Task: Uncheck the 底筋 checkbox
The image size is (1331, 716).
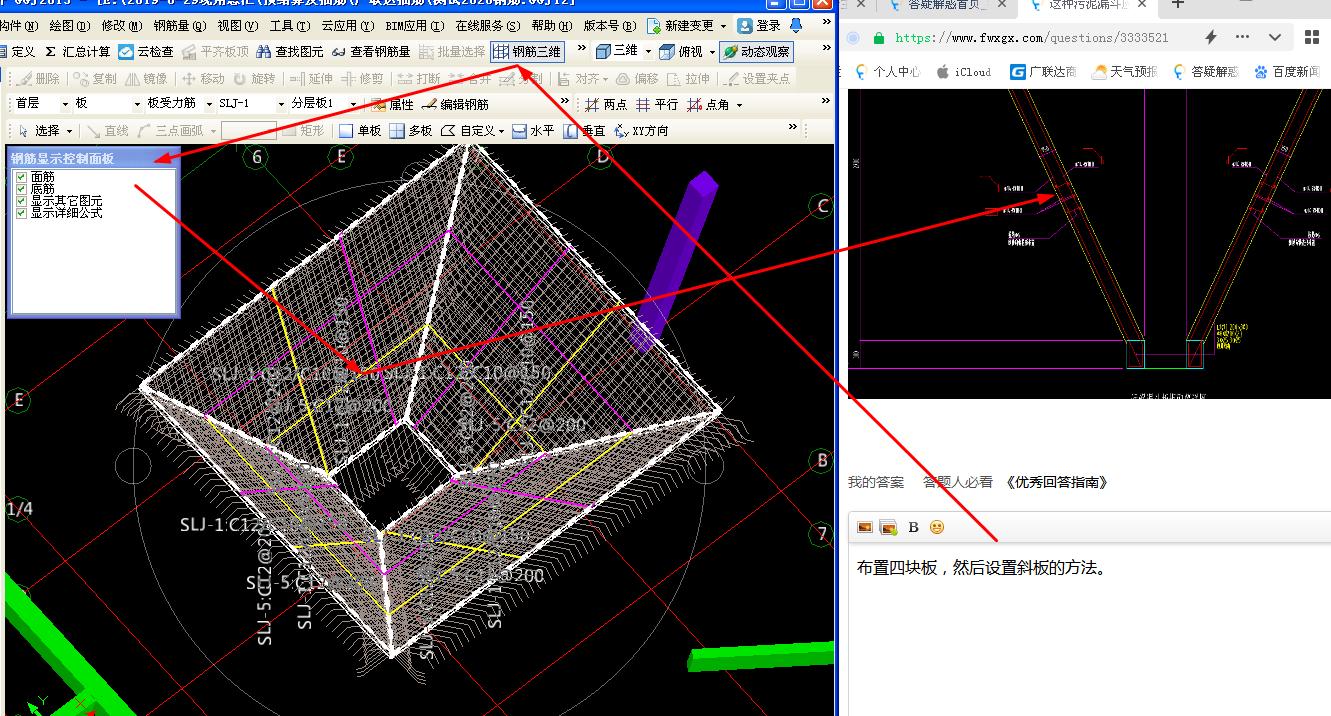Action: pos(21,189)
